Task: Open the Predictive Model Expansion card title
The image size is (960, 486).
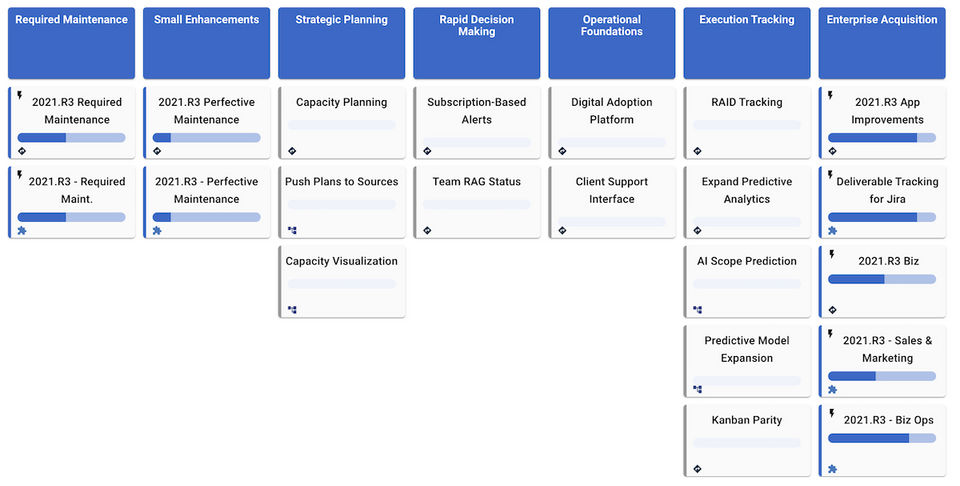Action: tap(747, 349)
